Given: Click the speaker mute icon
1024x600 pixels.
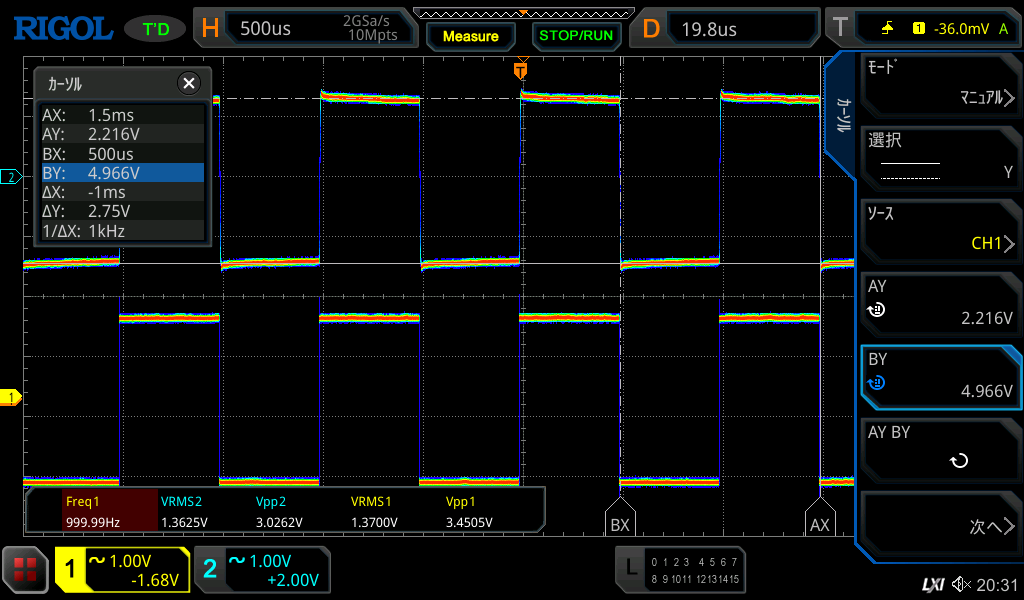Looking at the screenshot, I should click(961, 584).
